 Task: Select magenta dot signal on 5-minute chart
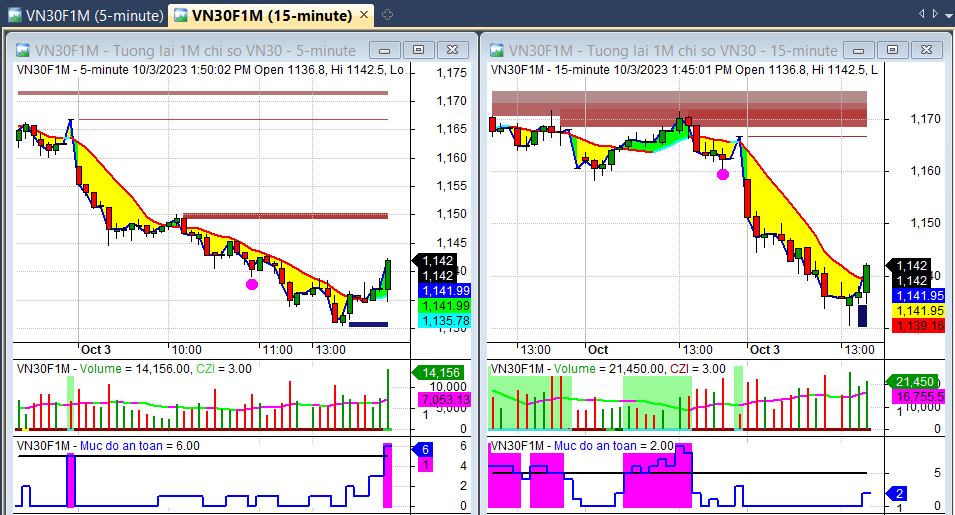click(x=251, y=284)
